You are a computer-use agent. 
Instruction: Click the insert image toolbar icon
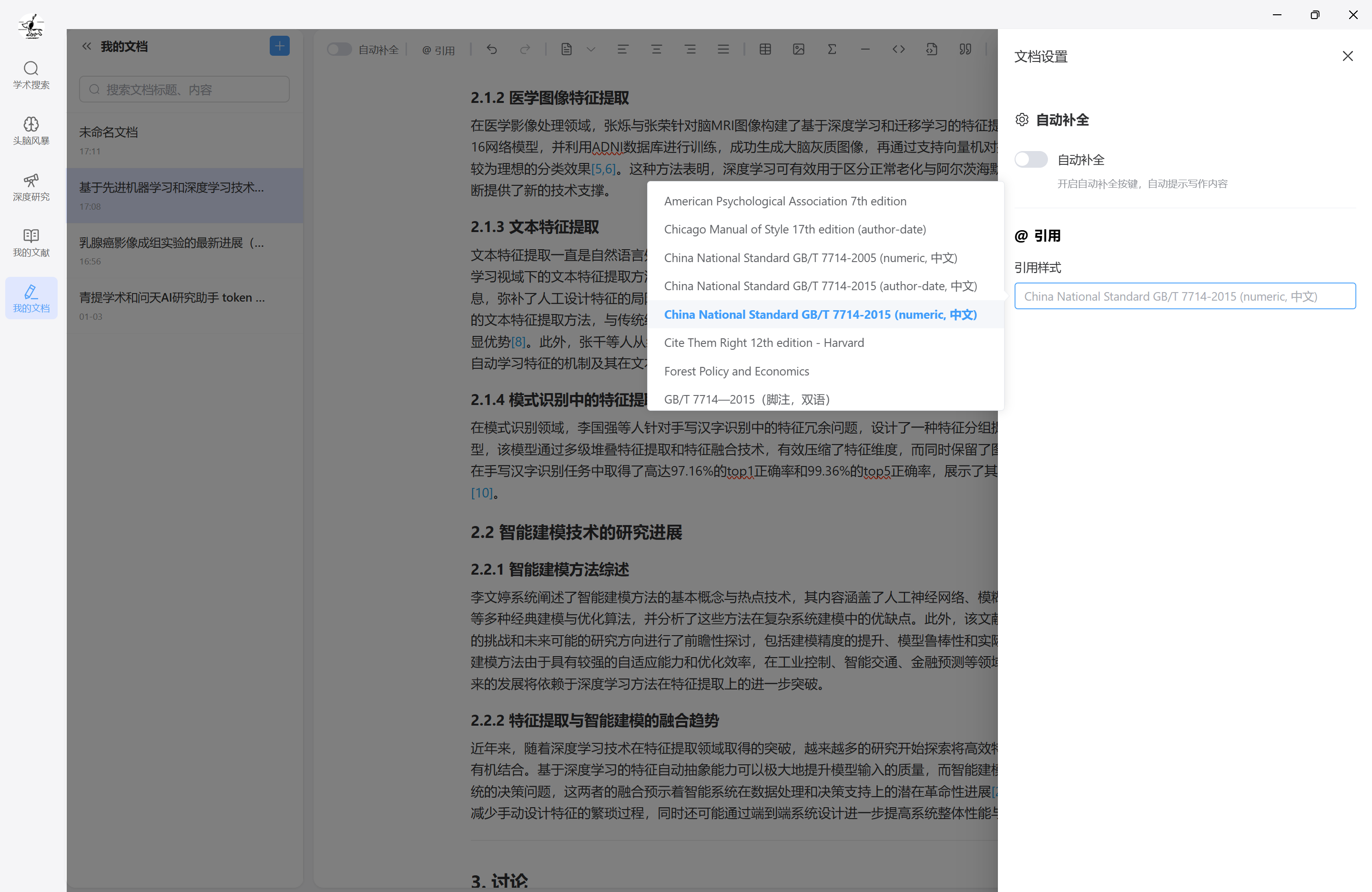pyautogui.click(x=798, y=50)
